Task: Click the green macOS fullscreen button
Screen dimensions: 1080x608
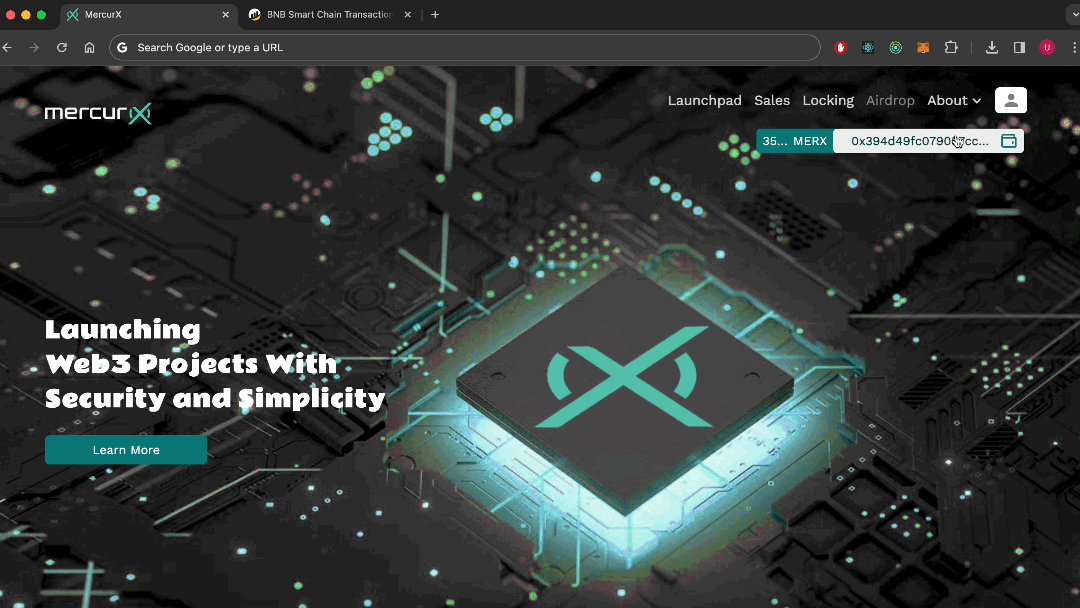Action: point(41,14)
